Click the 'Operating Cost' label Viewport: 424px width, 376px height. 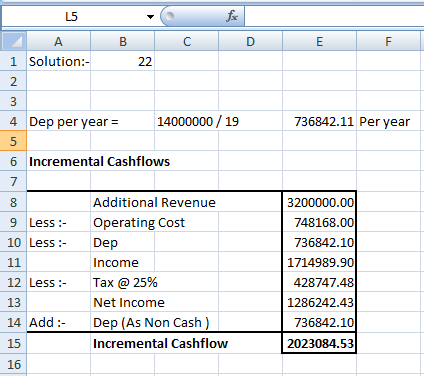click(139, 222)
